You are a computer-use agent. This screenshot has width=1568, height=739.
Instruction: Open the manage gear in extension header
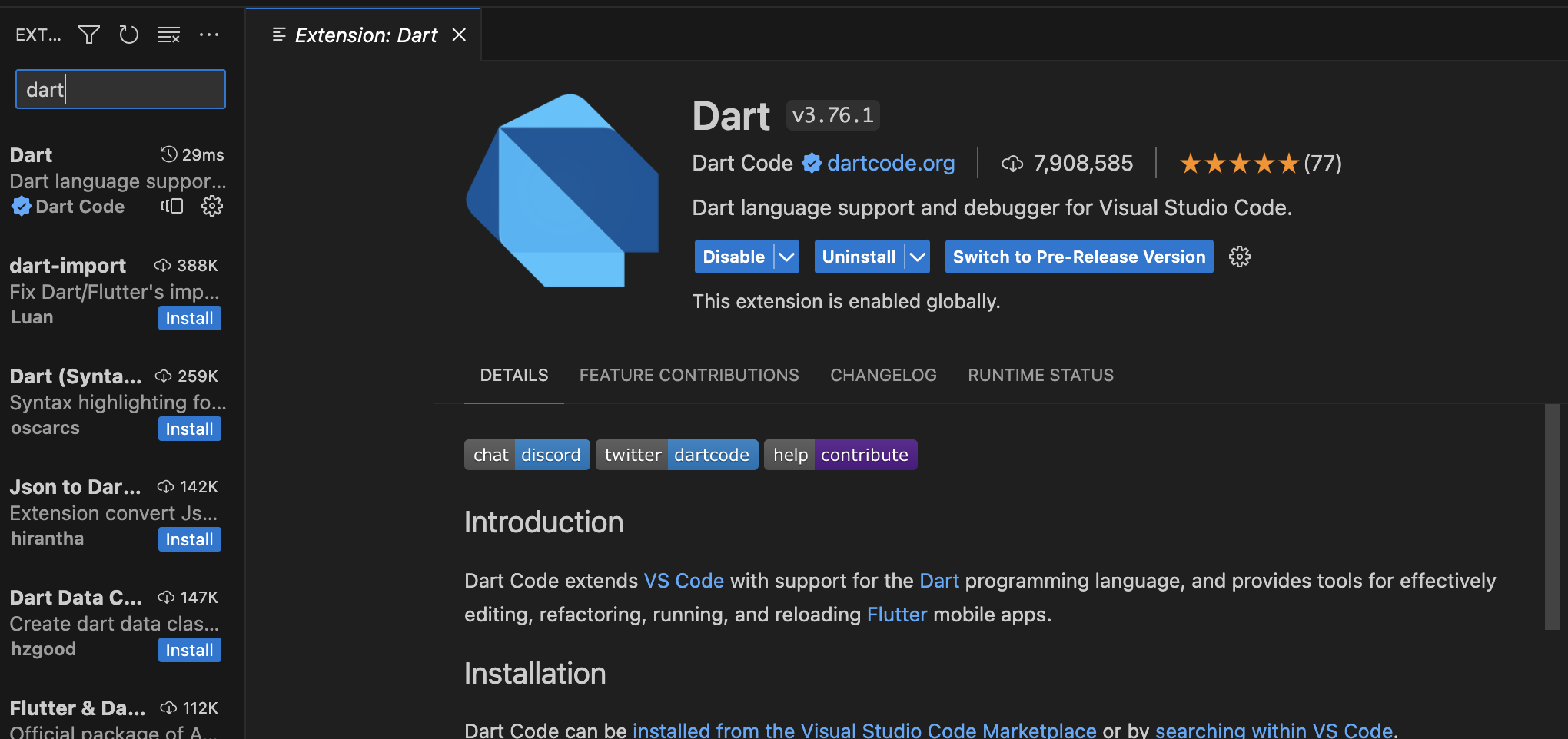point(1239,257)
